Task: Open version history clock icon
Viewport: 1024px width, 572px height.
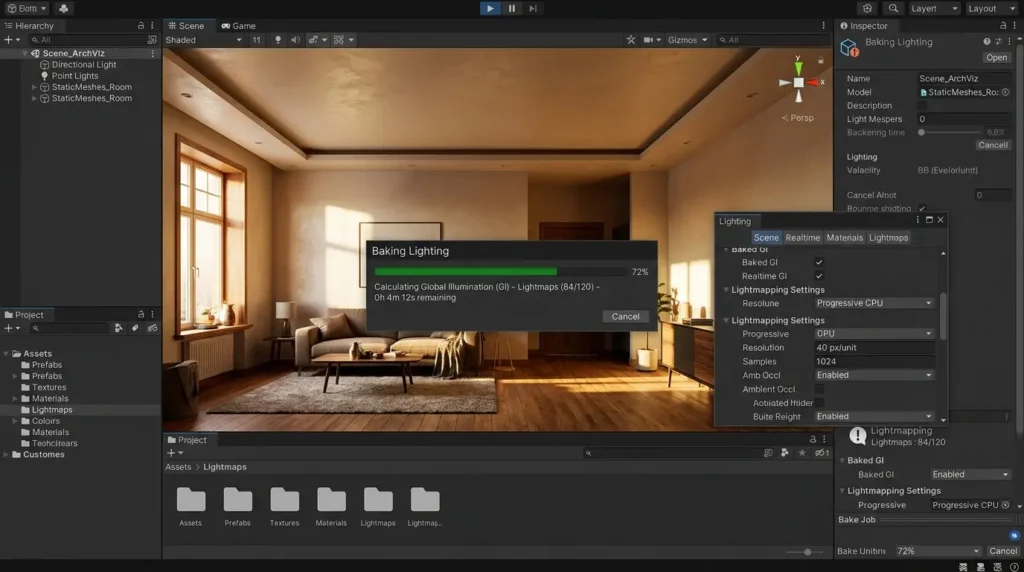Action: pyautogui.click(x=867, y=8)
